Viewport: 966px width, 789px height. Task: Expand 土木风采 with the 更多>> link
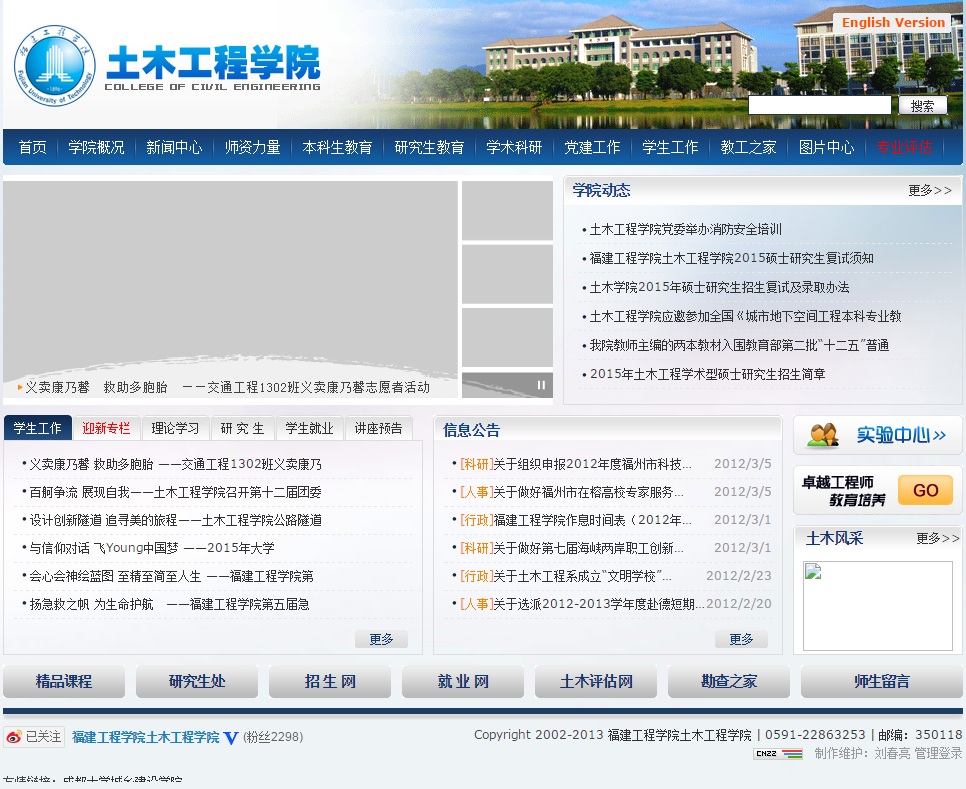click(937, 539)
